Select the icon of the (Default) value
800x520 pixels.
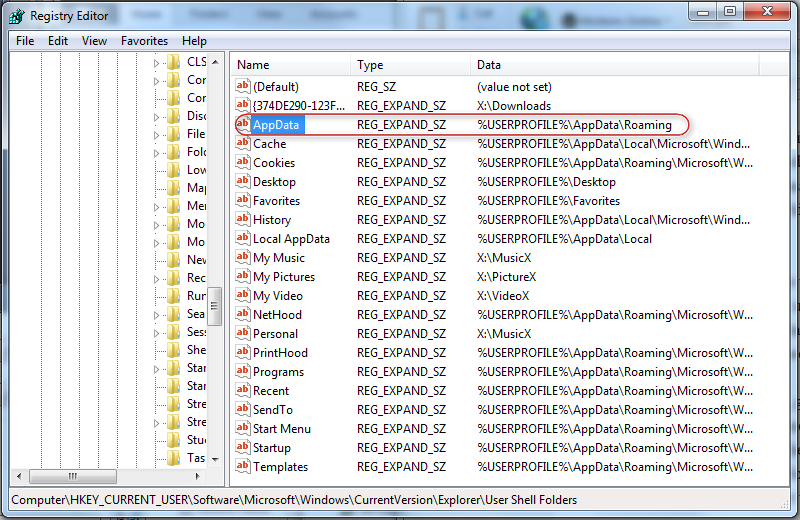(x=242, y=87)
